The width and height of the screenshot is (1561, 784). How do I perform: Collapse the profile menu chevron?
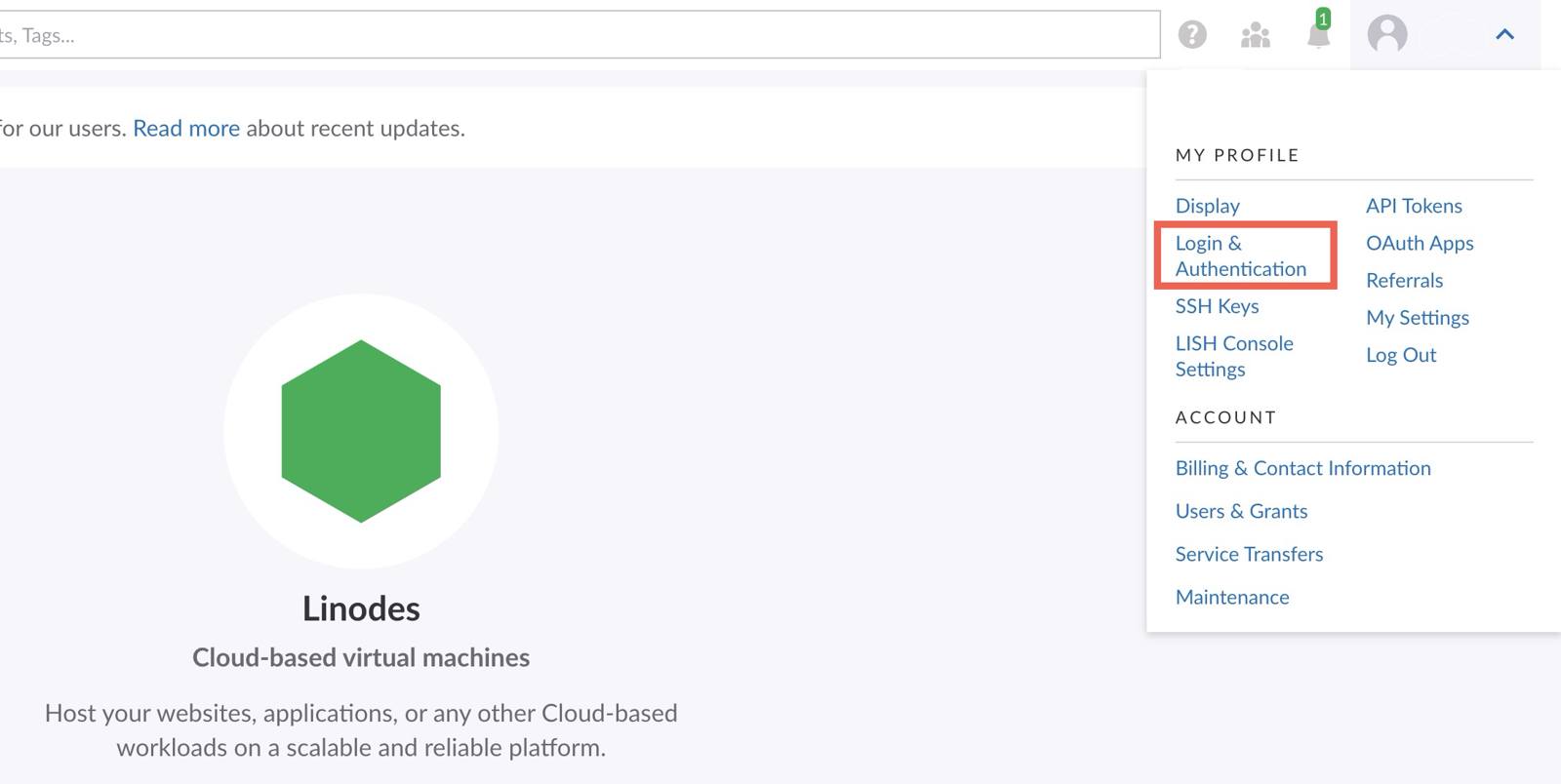pyautogui.click(x=1504, y=35)
